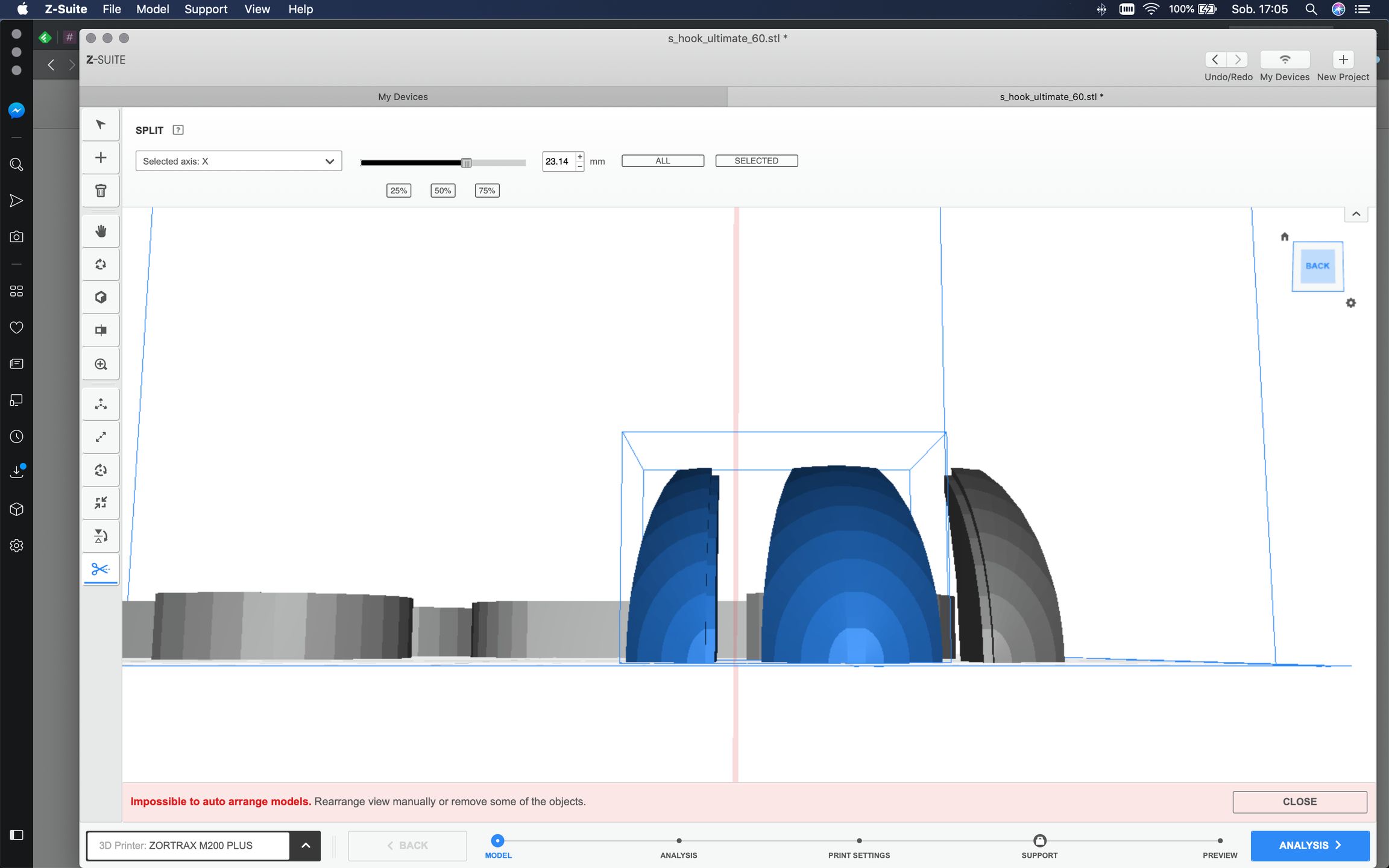This screenshot has width=1389, height=868.
Task: Open the View menu
Action: [x=257, y=9]
